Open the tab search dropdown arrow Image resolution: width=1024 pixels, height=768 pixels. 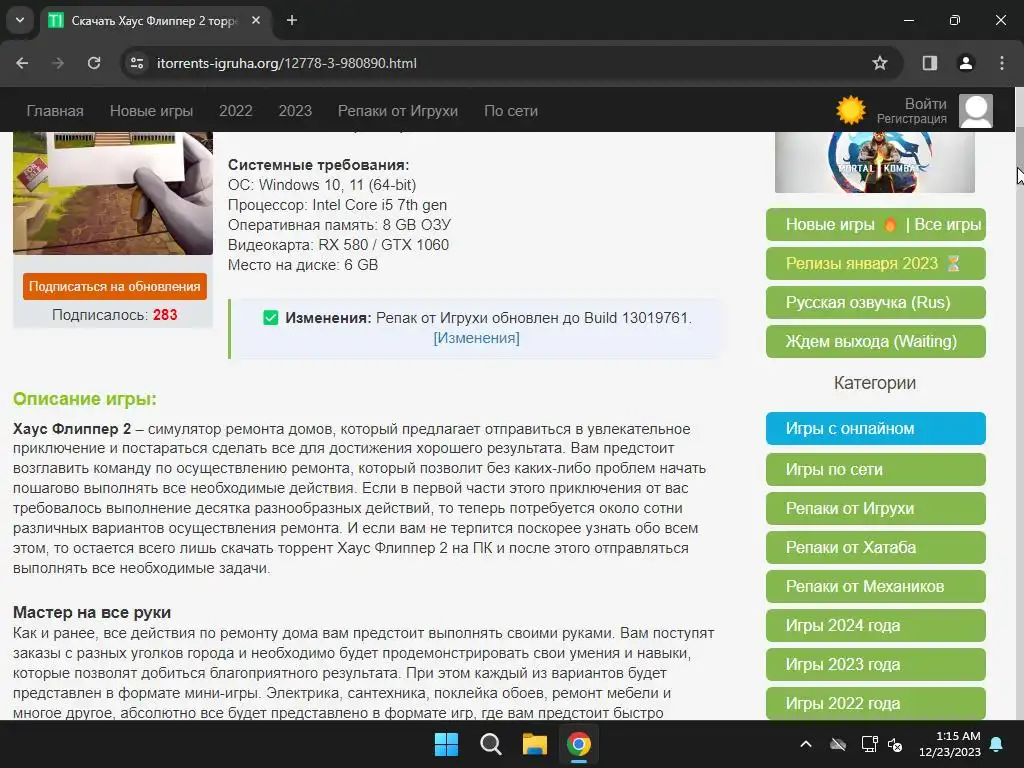coord(20,20)
